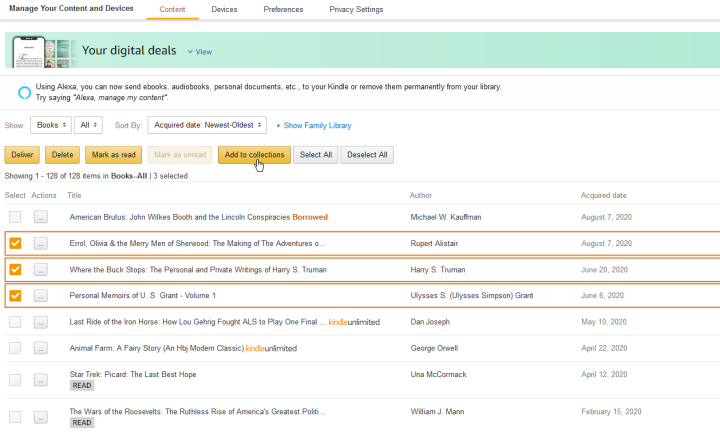This screenshot has height=432, width=720.
Task: Check the Animal Farm checkbox
Action: (x=15, y=348)
